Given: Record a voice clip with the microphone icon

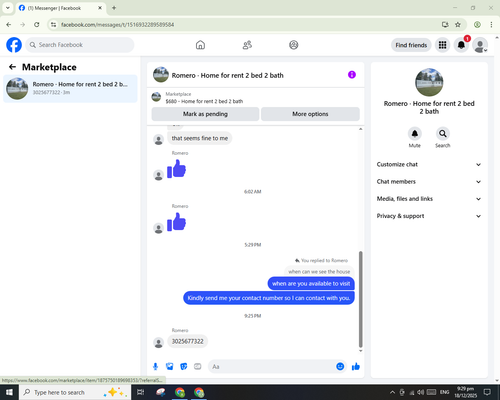Looking at the screenshot, I should click(x=155, y=367).
